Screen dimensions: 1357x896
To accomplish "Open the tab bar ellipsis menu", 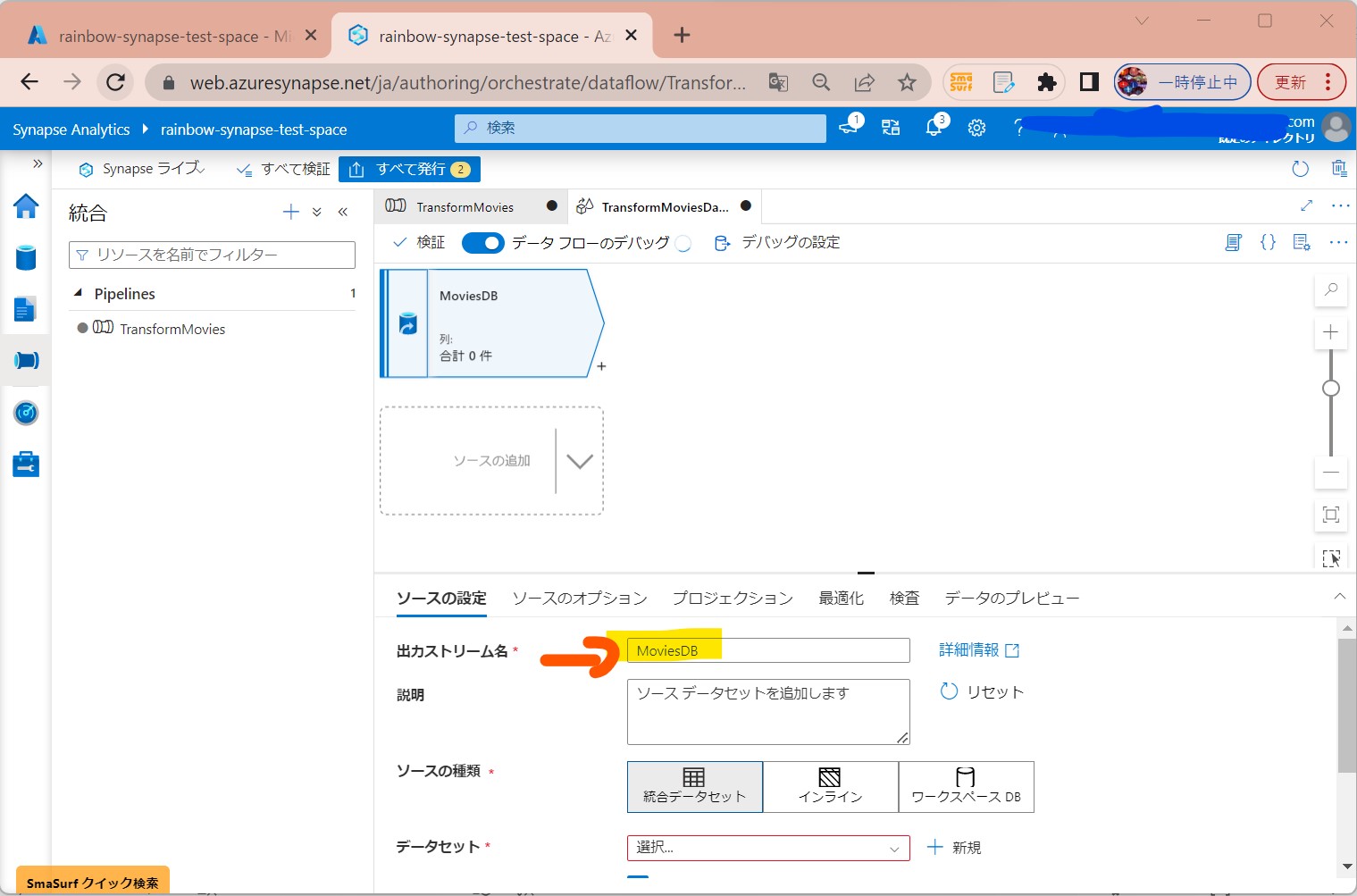I will tap(1340, 205).
